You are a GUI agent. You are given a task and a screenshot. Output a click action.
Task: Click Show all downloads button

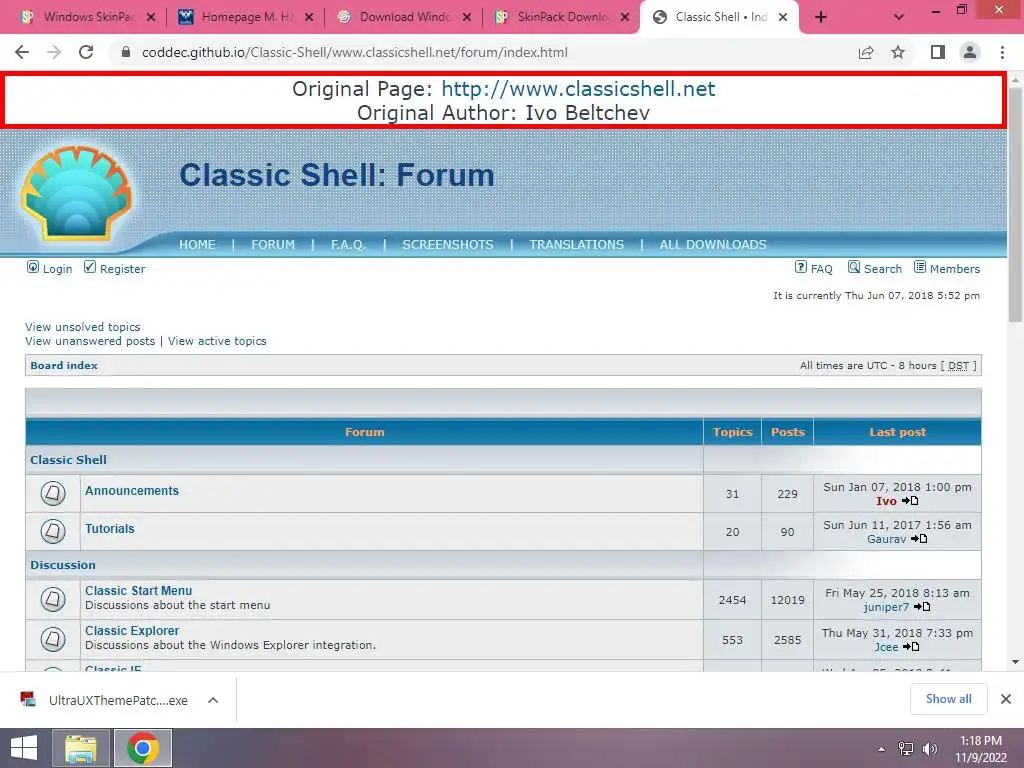[948, 699]
